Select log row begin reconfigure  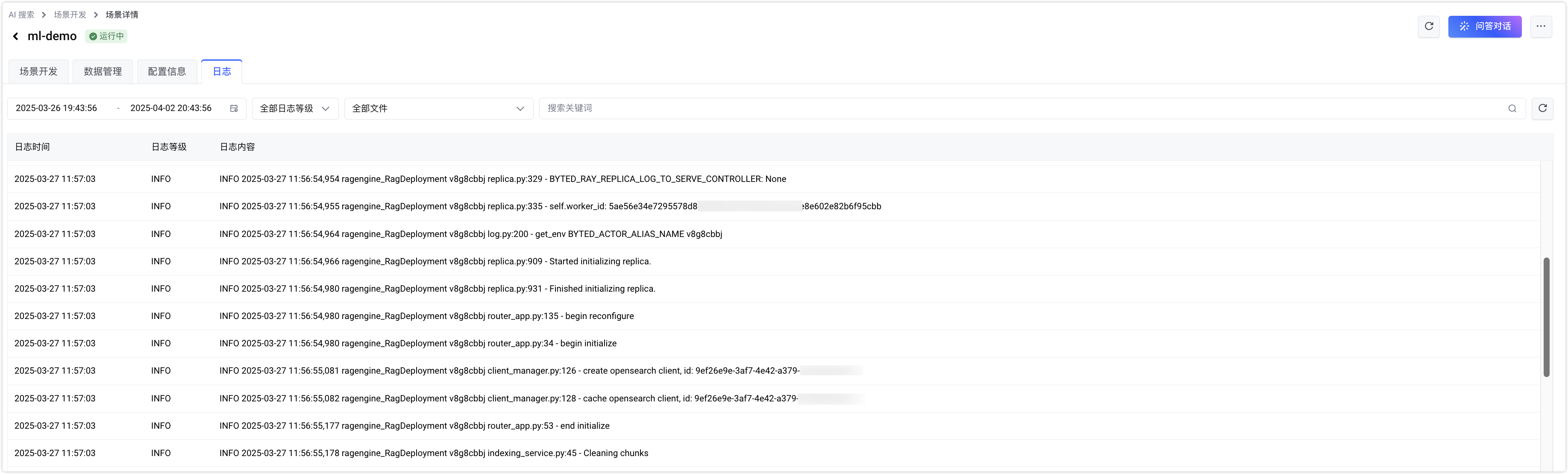coord(774,316)
